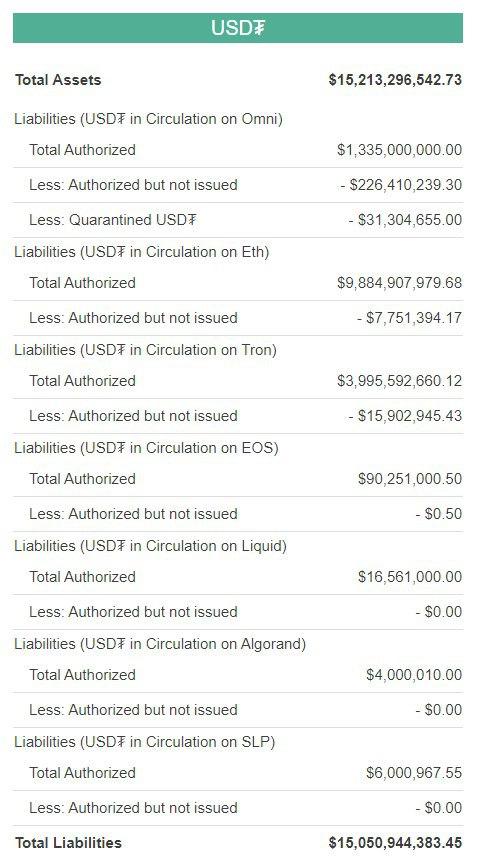The width and height of the screenshot is (478, 864).
Task: Click Liabilities in Circulation on Tron heading
Action: click(146, 350)
